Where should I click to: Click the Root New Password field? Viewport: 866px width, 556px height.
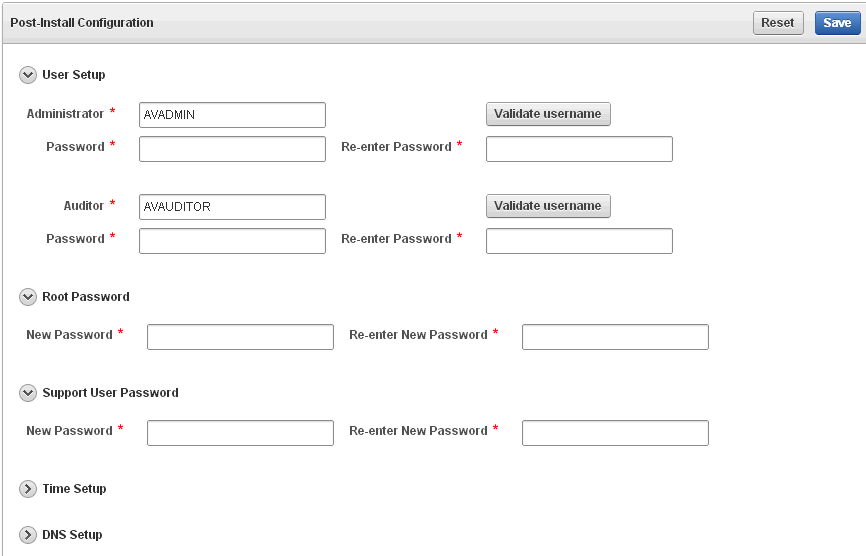[x=240, y=337]
